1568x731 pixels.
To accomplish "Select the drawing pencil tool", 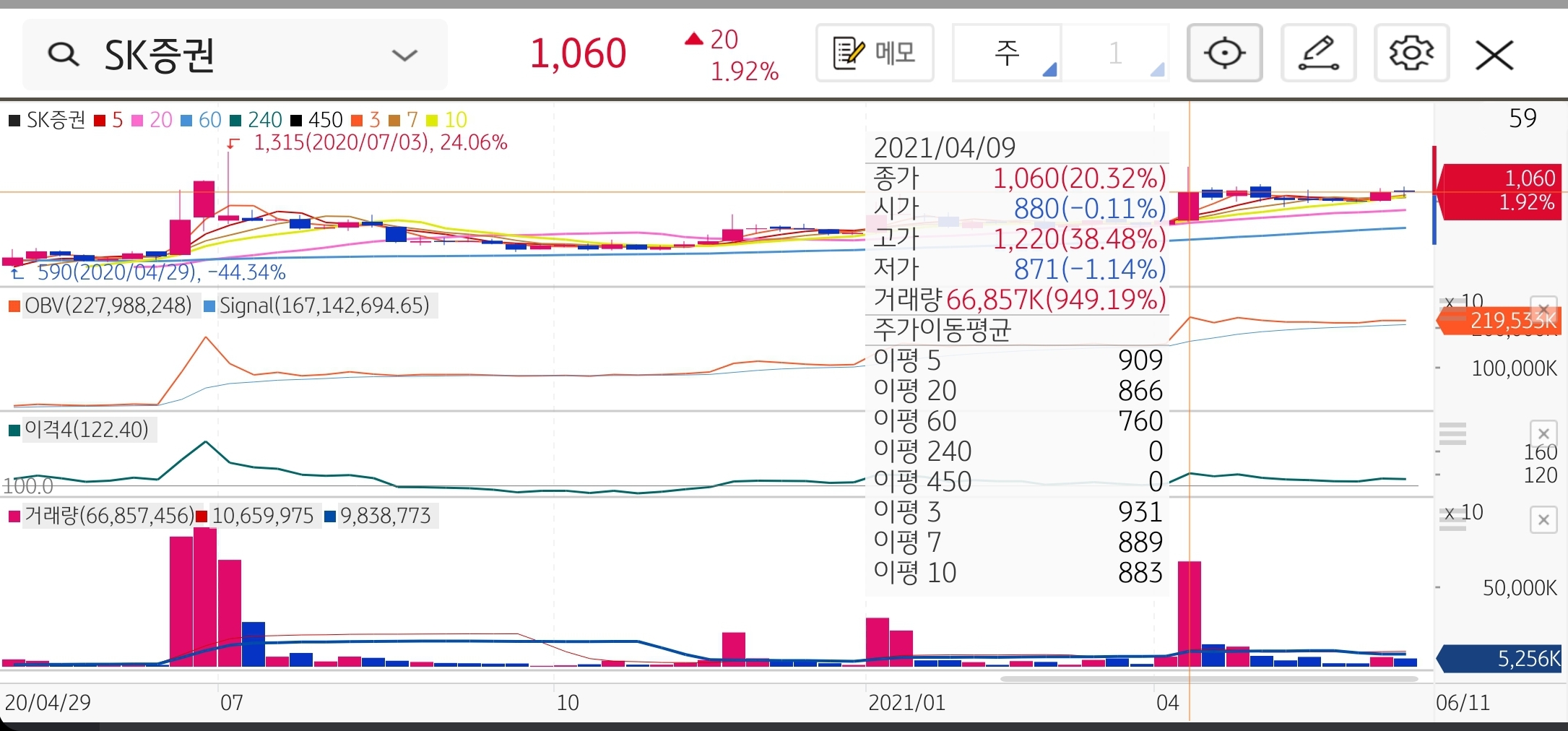I will pyautogui.click(x=1319, y=53).
